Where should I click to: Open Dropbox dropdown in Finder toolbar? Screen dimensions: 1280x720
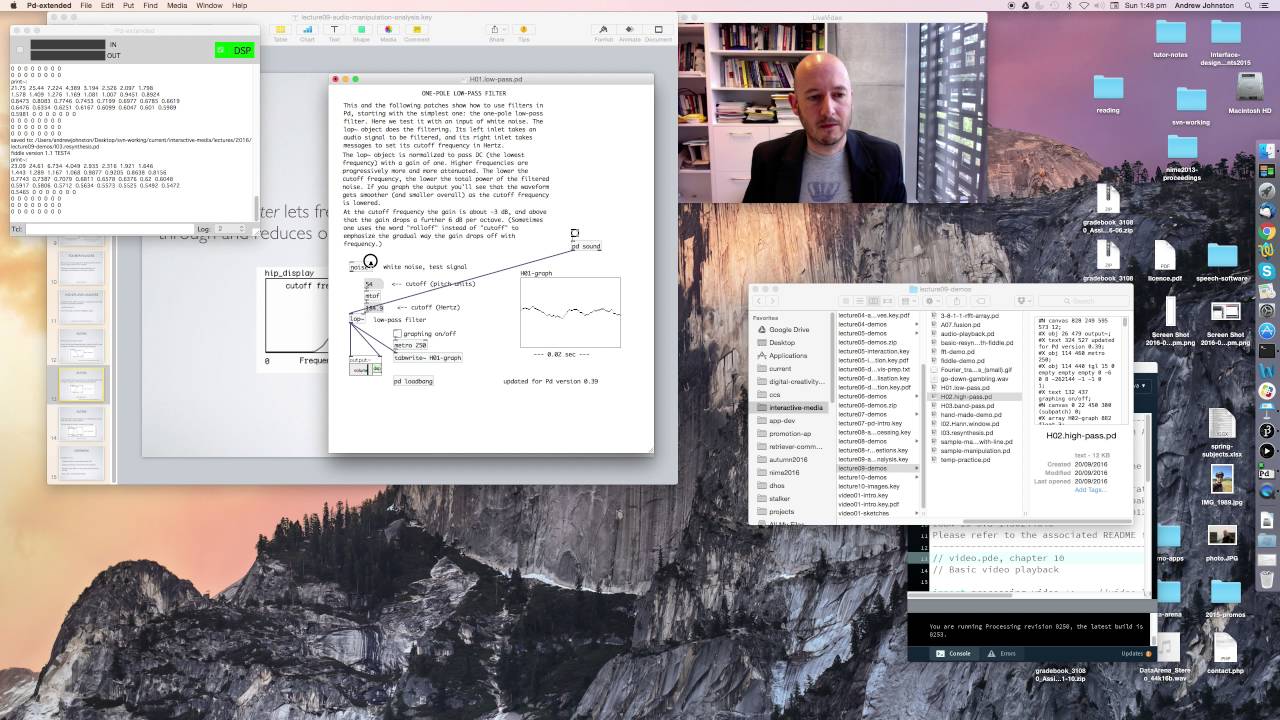point(1023,301)
